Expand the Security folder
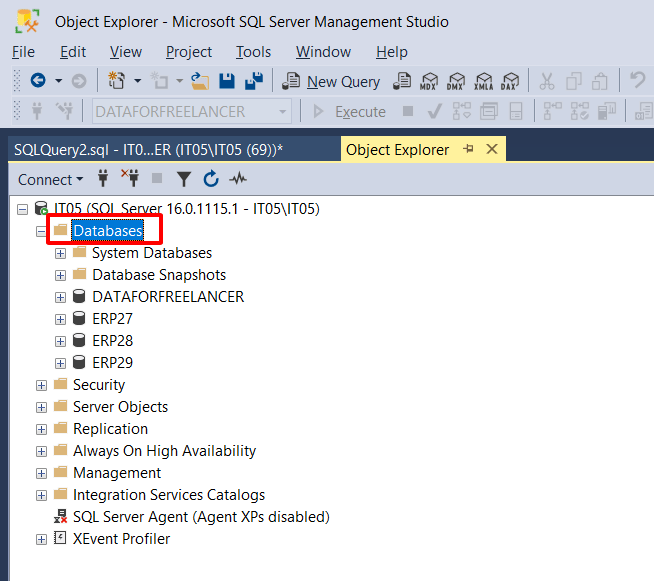Image resolution: width=654 pixels, height=581 pixels. point(41,385)
